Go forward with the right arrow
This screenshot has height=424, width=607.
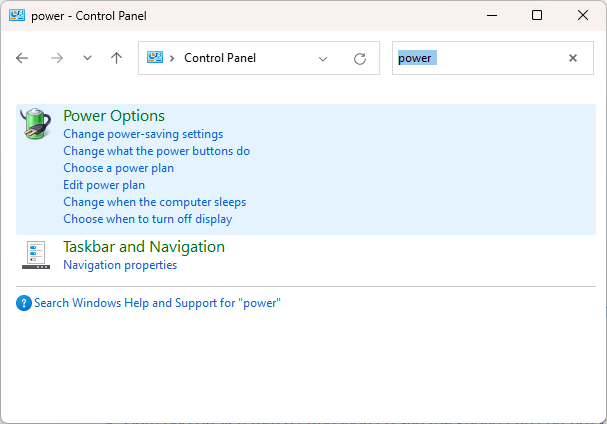pos(57,58)
